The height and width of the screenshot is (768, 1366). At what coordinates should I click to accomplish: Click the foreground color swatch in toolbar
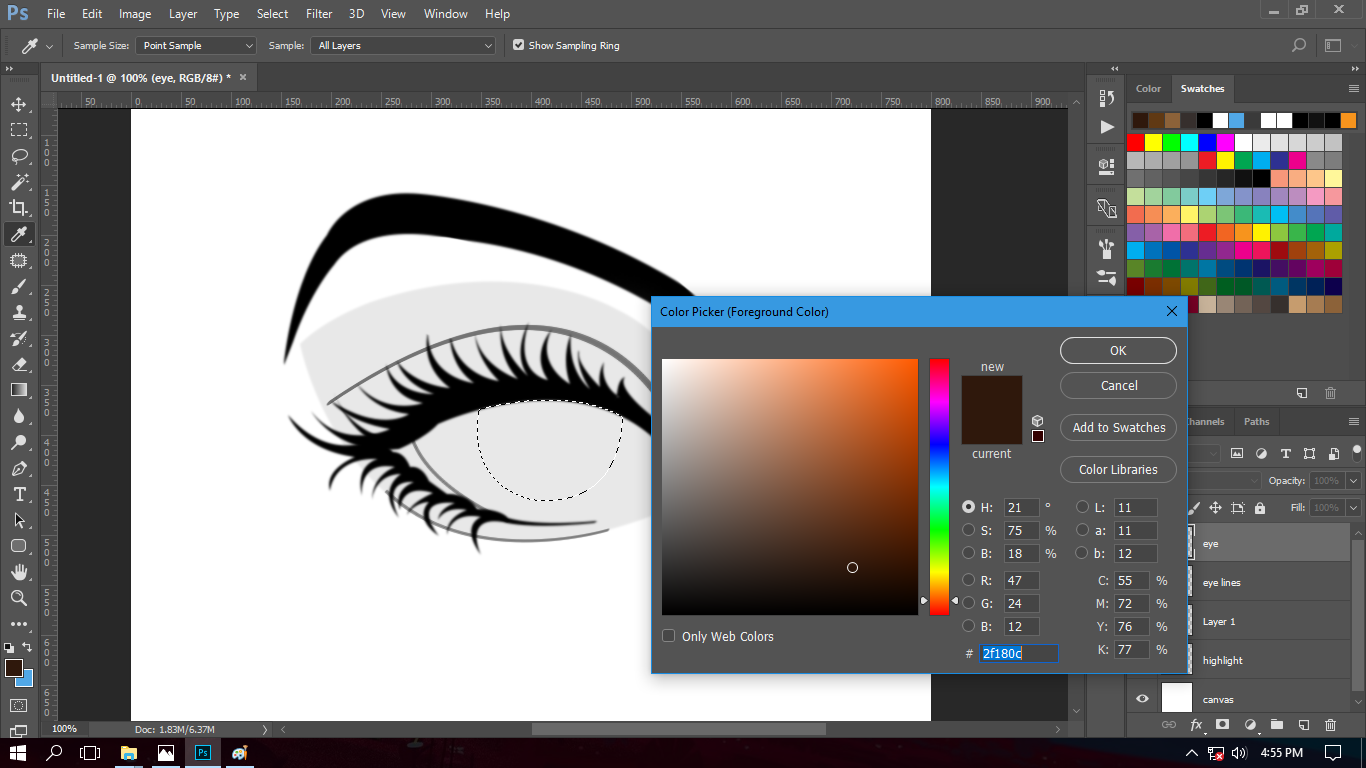pyautogui.click(x=14, y=667)
